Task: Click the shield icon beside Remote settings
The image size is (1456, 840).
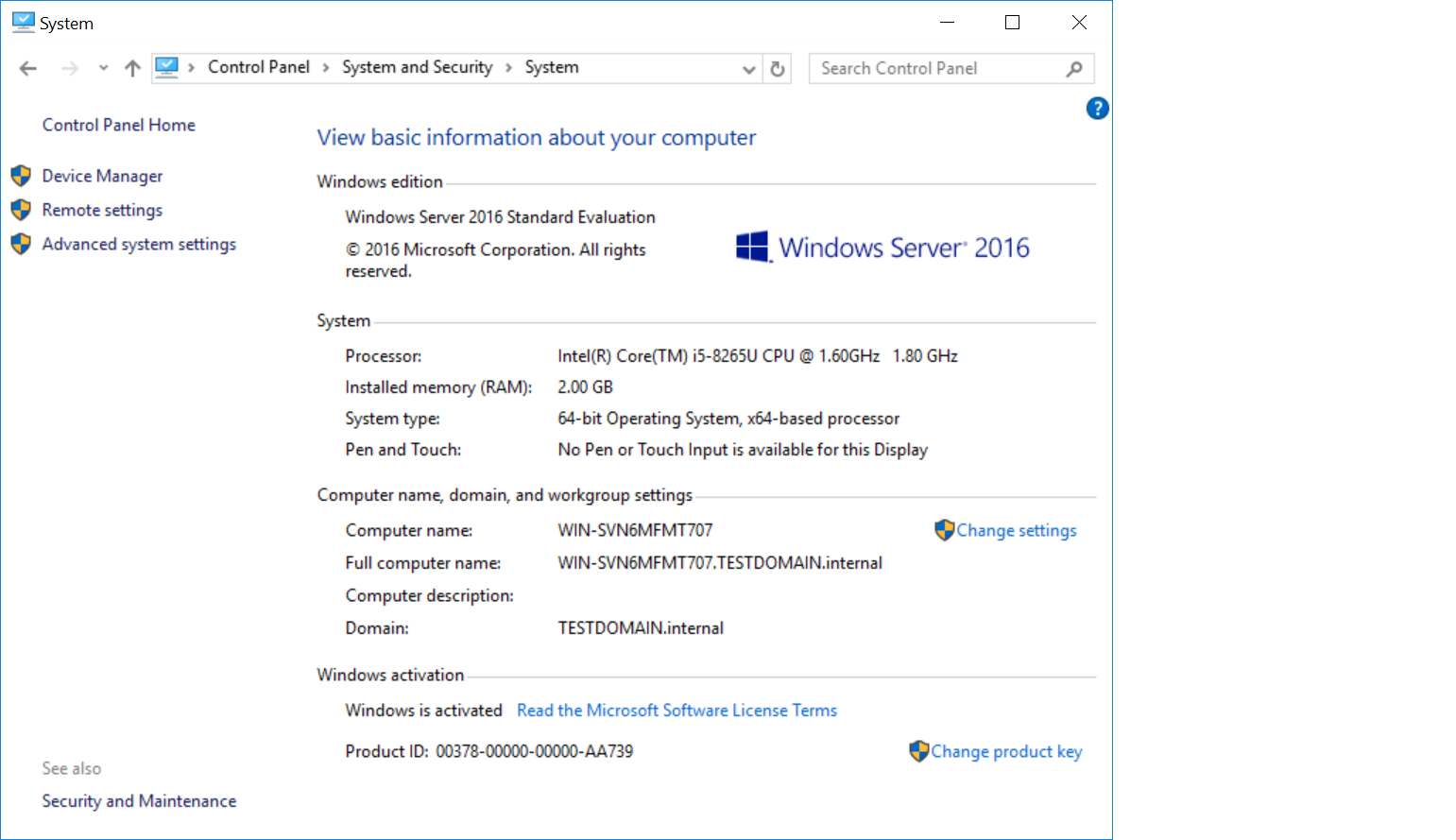Action: click(x=21, y=210)
